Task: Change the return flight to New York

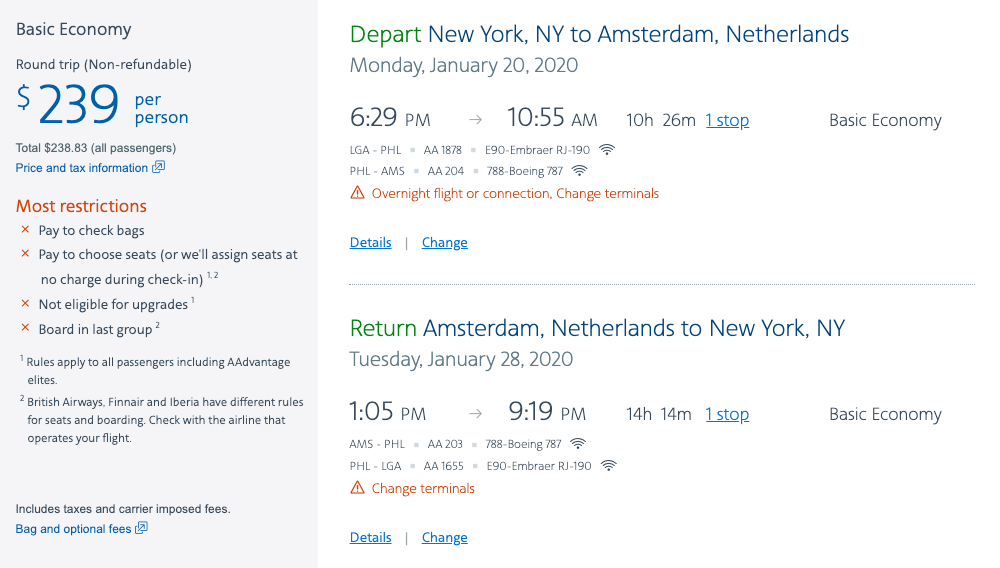Action: (x=444, y=538)
